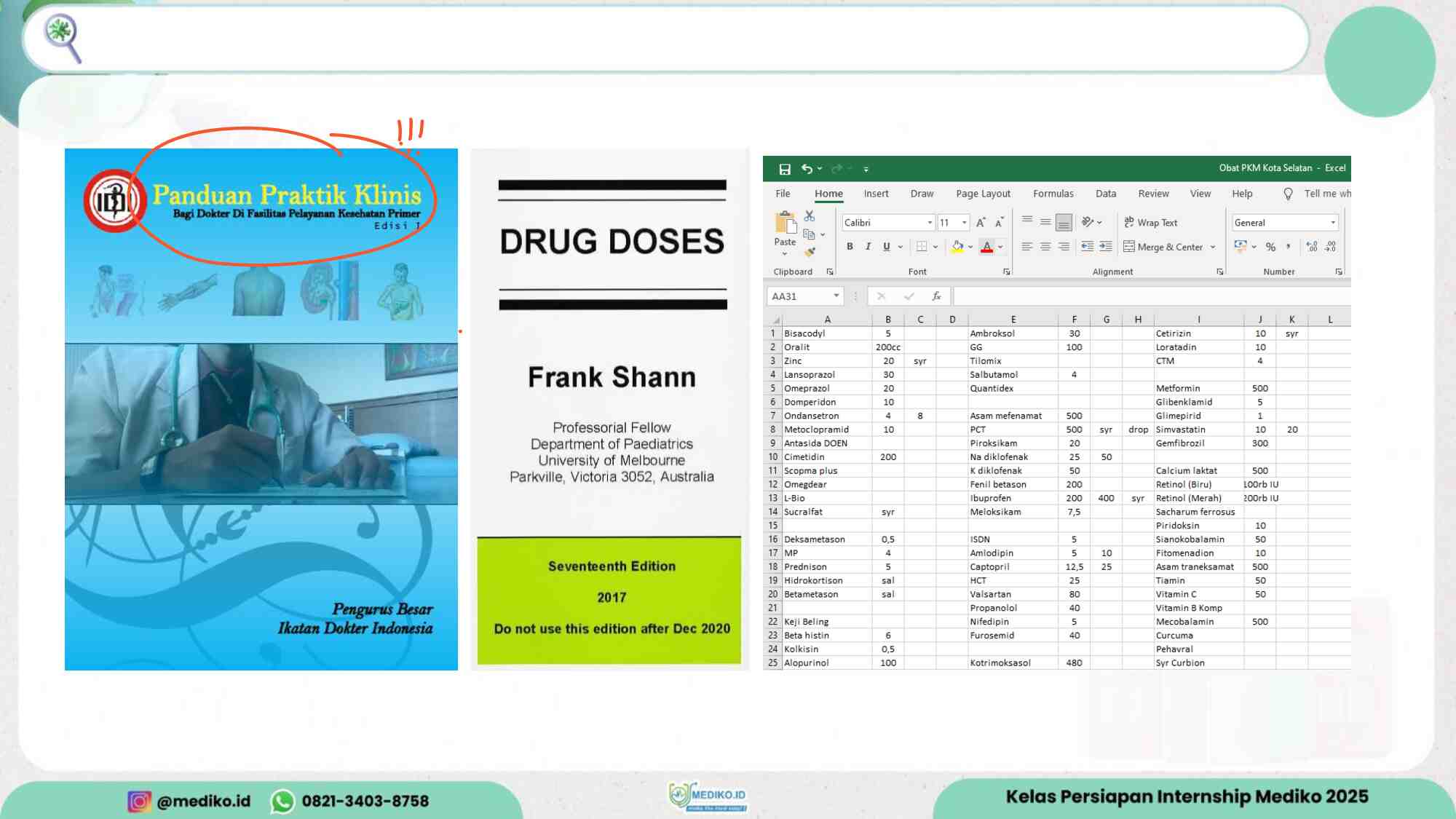1456x819 pixels.
Task: Increase indent in Alignment group
Action: coord(1106,247)
